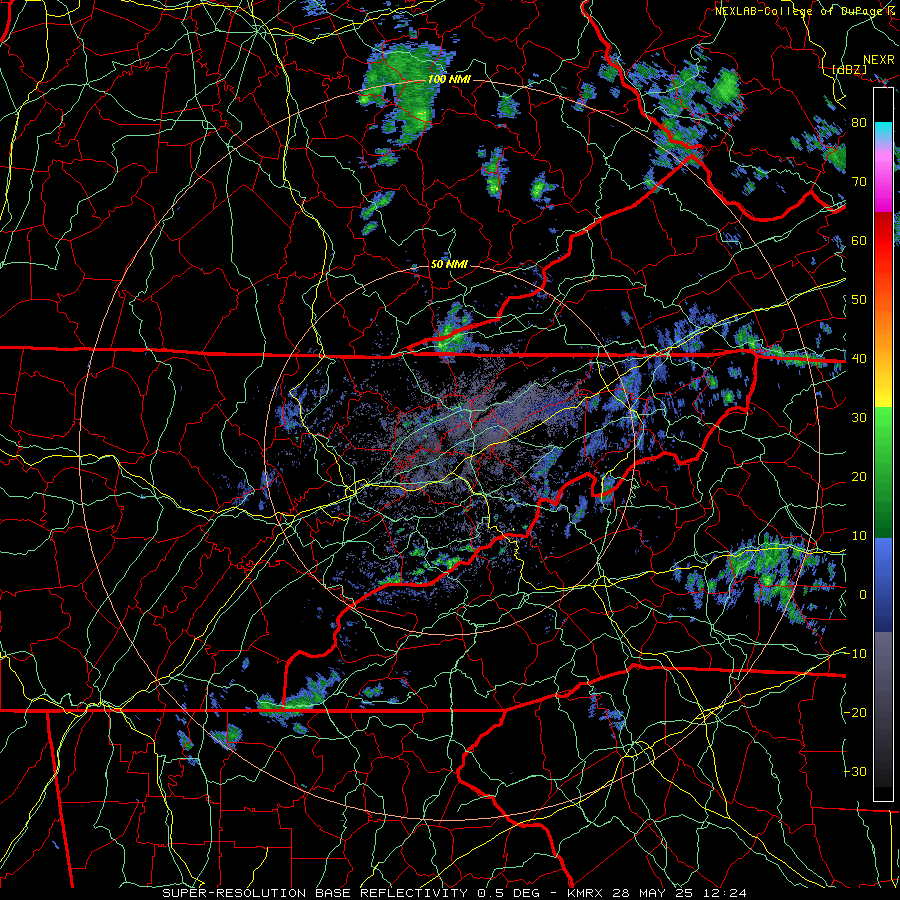Click the KMRX 28 MAY 25 12:24 timestamp
The image size is (900, 900).
(x=657, y=893)
